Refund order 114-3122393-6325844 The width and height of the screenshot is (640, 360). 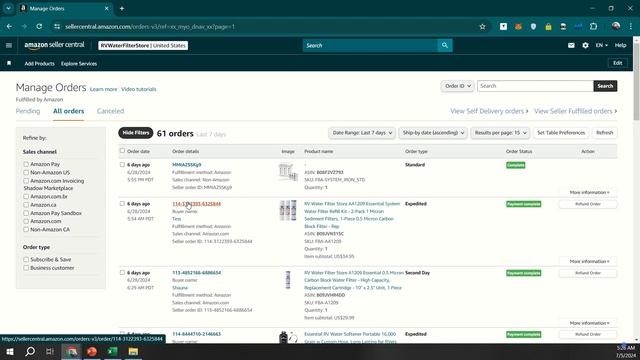click(x=588, y=204)
